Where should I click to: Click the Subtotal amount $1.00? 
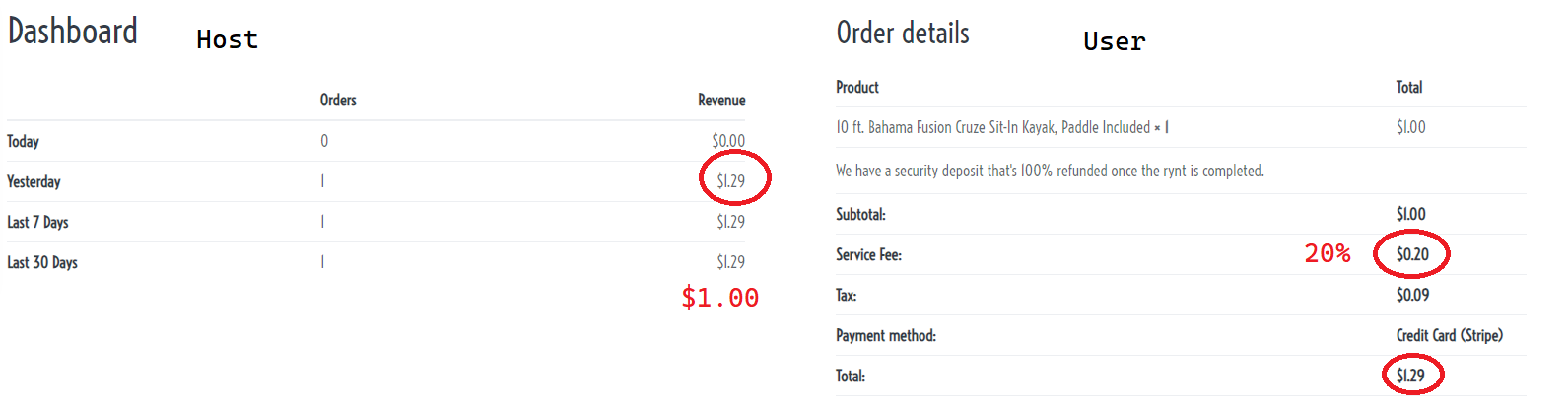(1410, 214)
